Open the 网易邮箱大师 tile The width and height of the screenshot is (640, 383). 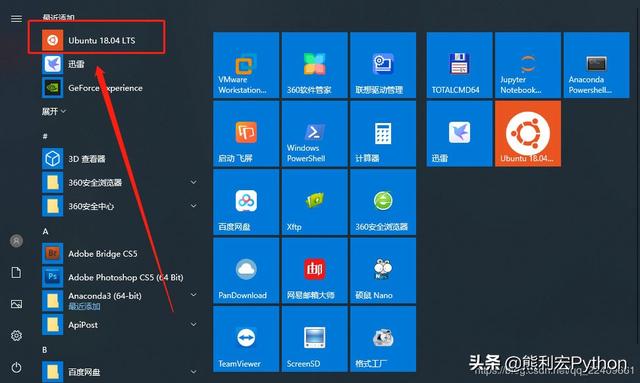[315, 271]
